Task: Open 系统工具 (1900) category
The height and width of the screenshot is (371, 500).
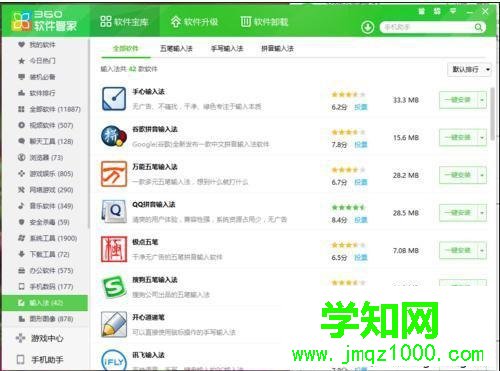Action: (x=47, y=238)
